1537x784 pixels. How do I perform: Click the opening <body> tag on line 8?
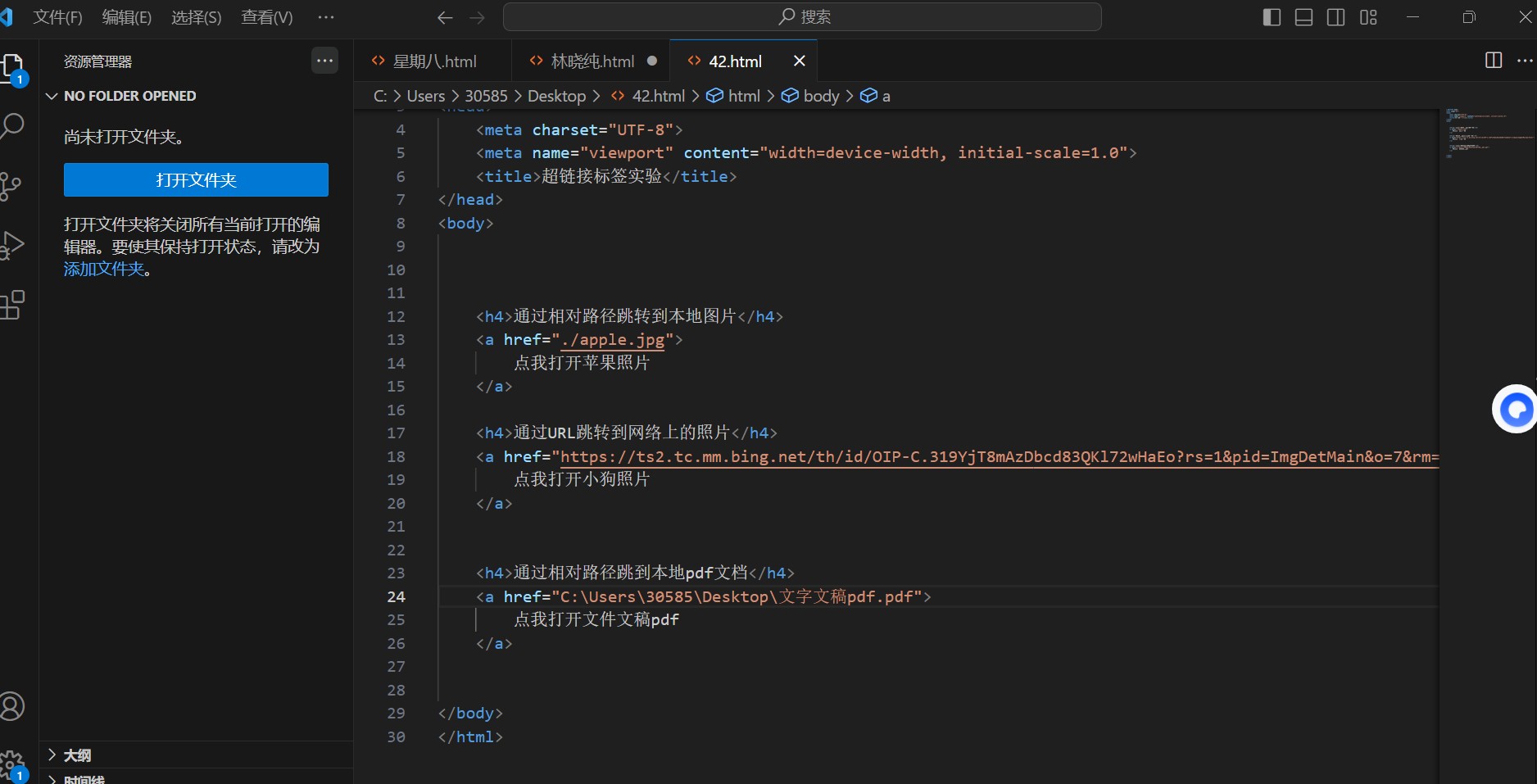pos(465,223)
